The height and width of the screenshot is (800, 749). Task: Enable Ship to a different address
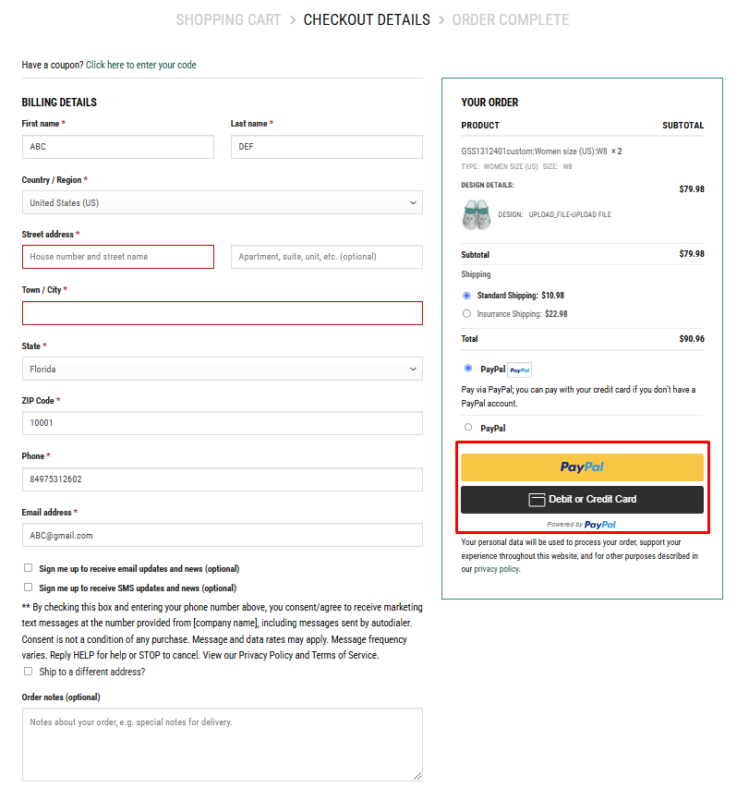(x=28, y=672)
